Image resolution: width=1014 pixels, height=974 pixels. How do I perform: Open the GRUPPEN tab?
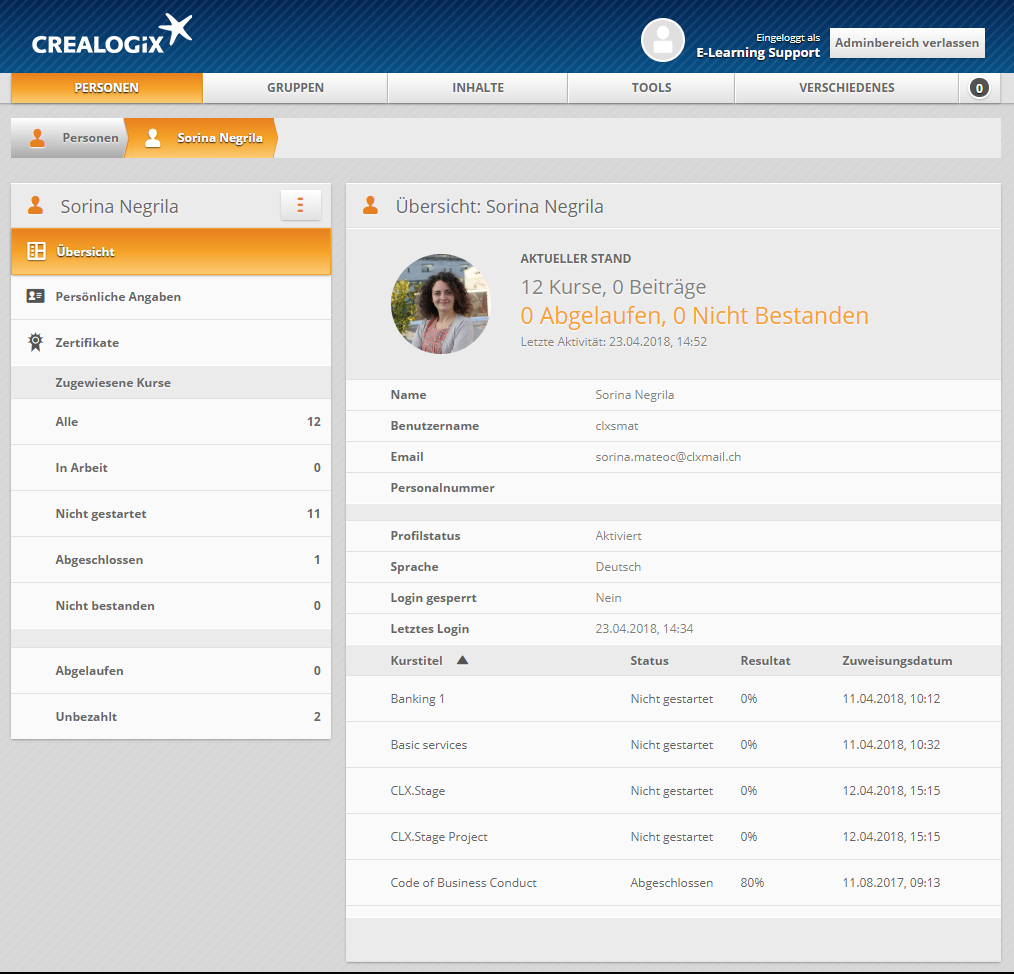click(x=295, y=88)
